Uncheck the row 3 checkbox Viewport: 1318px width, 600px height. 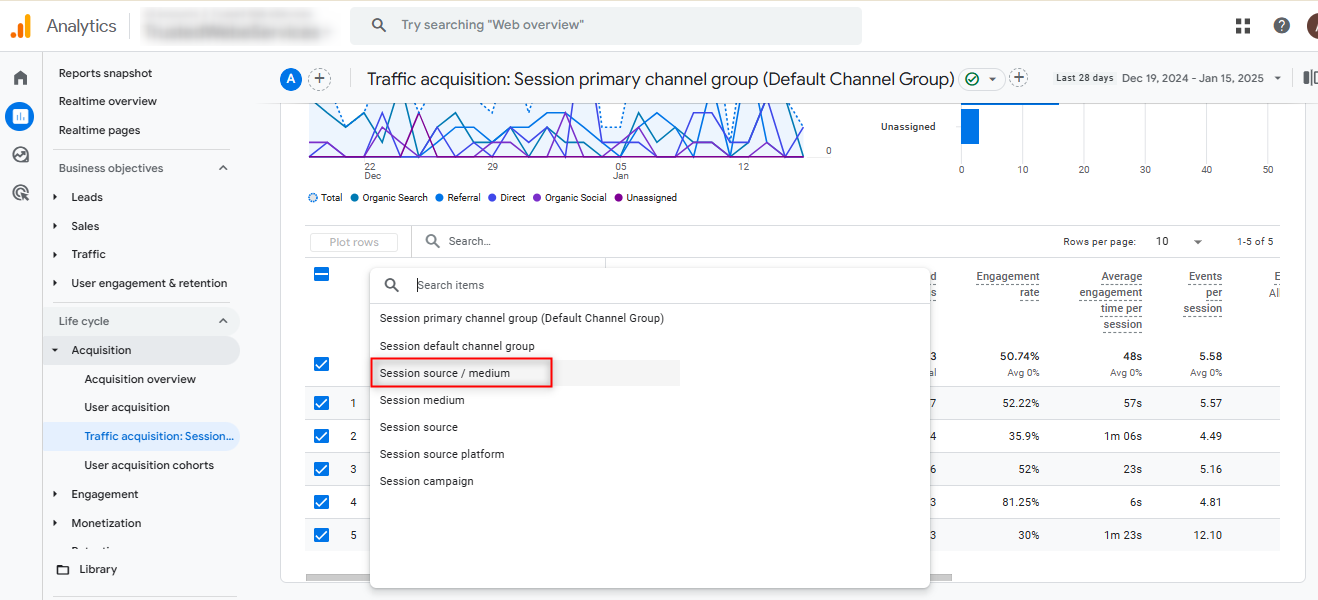(x=321, y=469)
